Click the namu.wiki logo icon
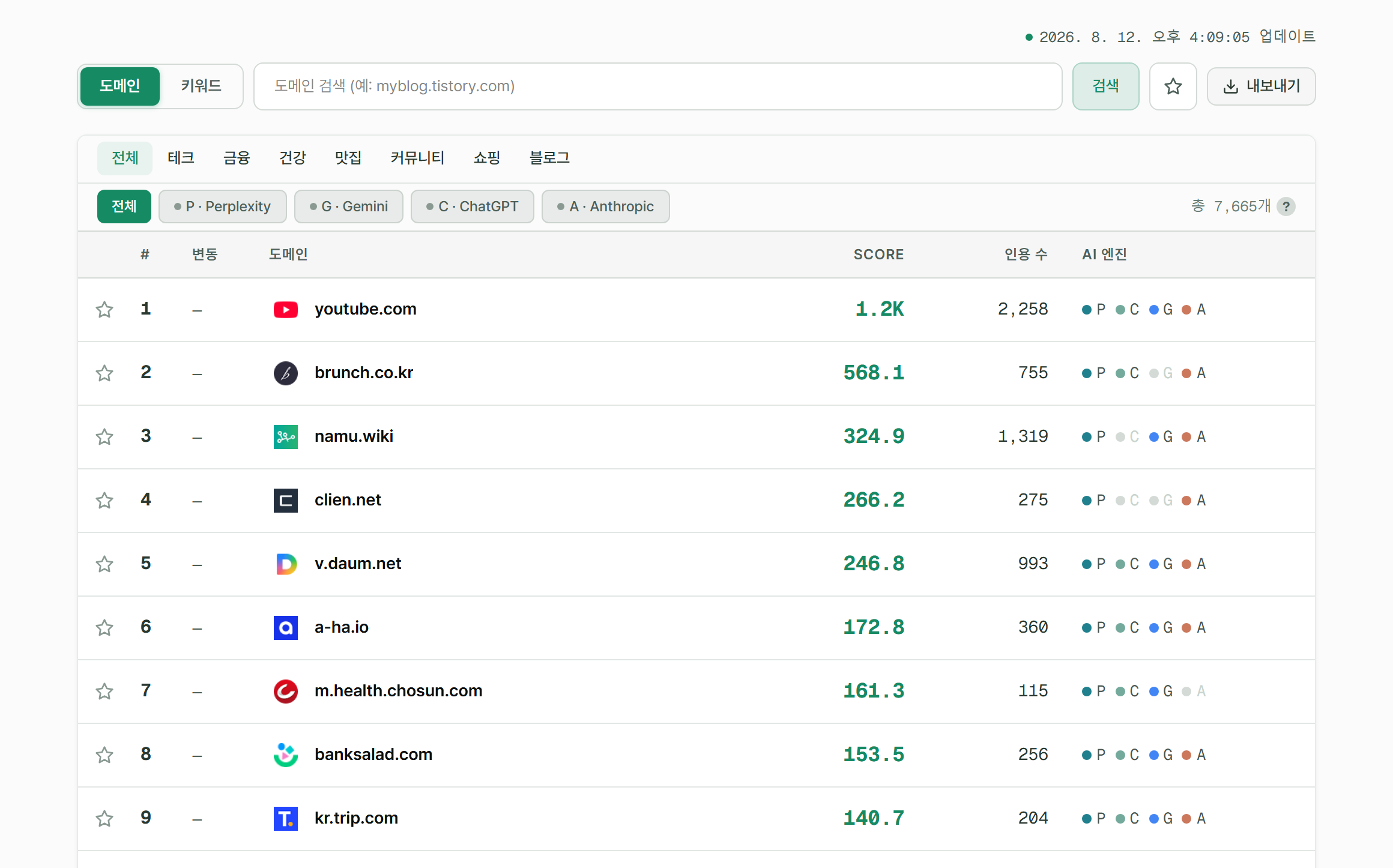The image size is (1393, 868). pyautogui.click(x=286, y=437)
